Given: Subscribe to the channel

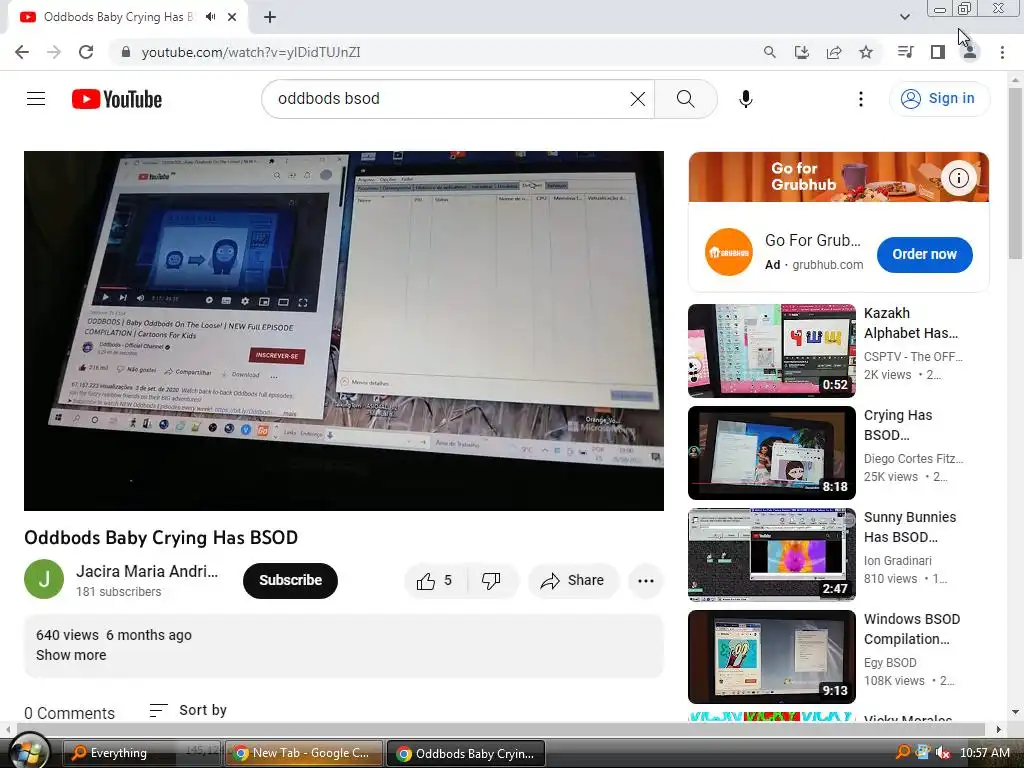Looking at the screenshot, I should (291, 581).
